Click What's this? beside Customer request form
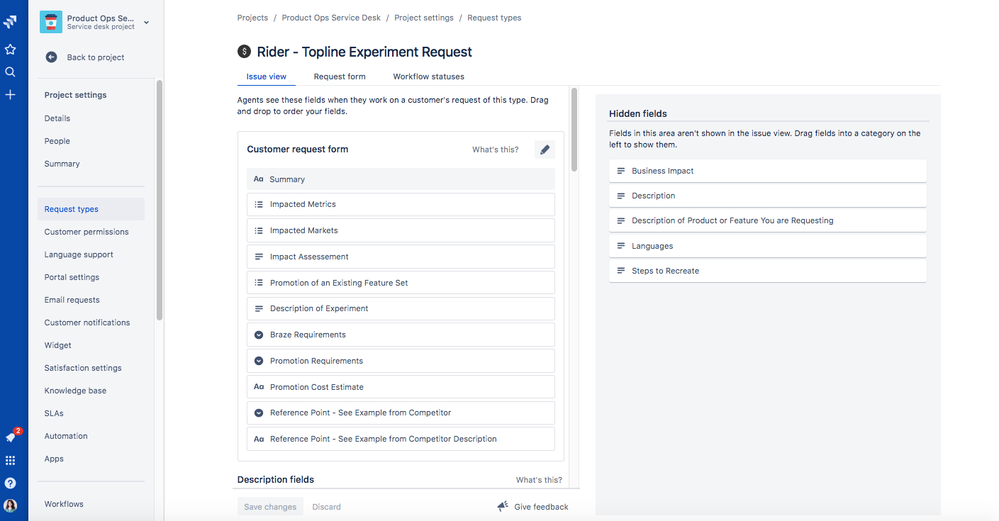999x521 pixels. pos(495,150)
